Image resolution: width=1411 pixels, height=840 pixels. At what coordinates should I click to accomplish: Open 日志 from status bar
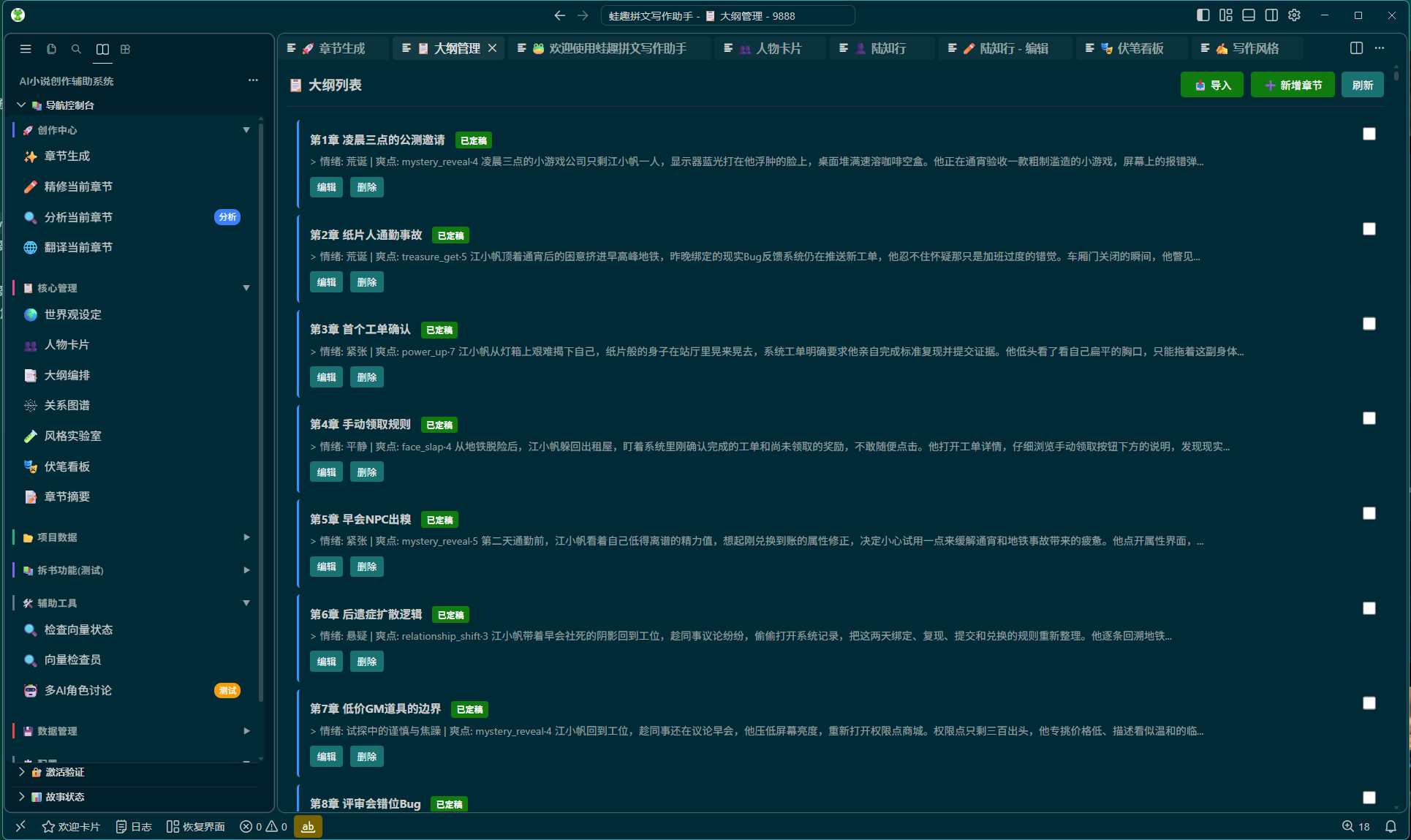[134, 827]
